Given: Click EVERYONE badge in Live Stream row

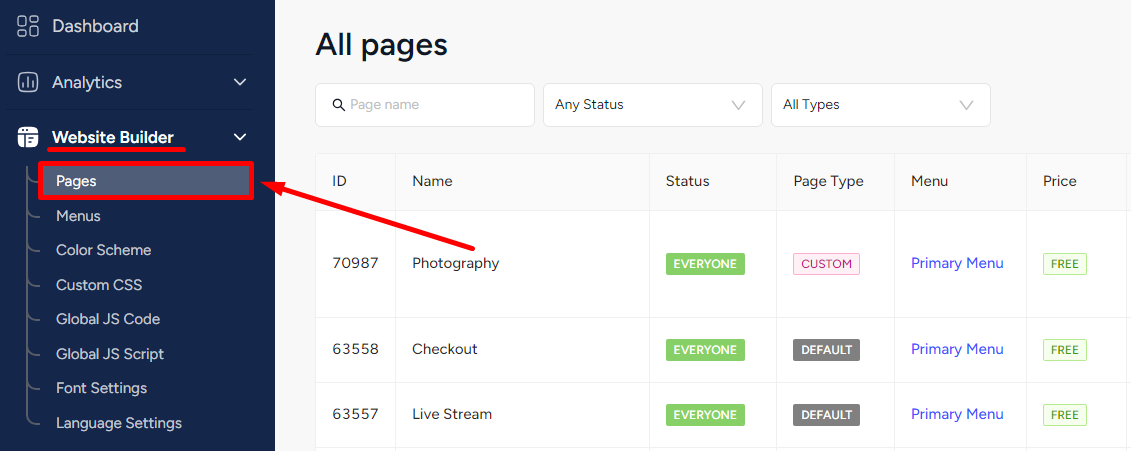Looking at the screenshot, I should pyautogui.click(x=705, y=415).
